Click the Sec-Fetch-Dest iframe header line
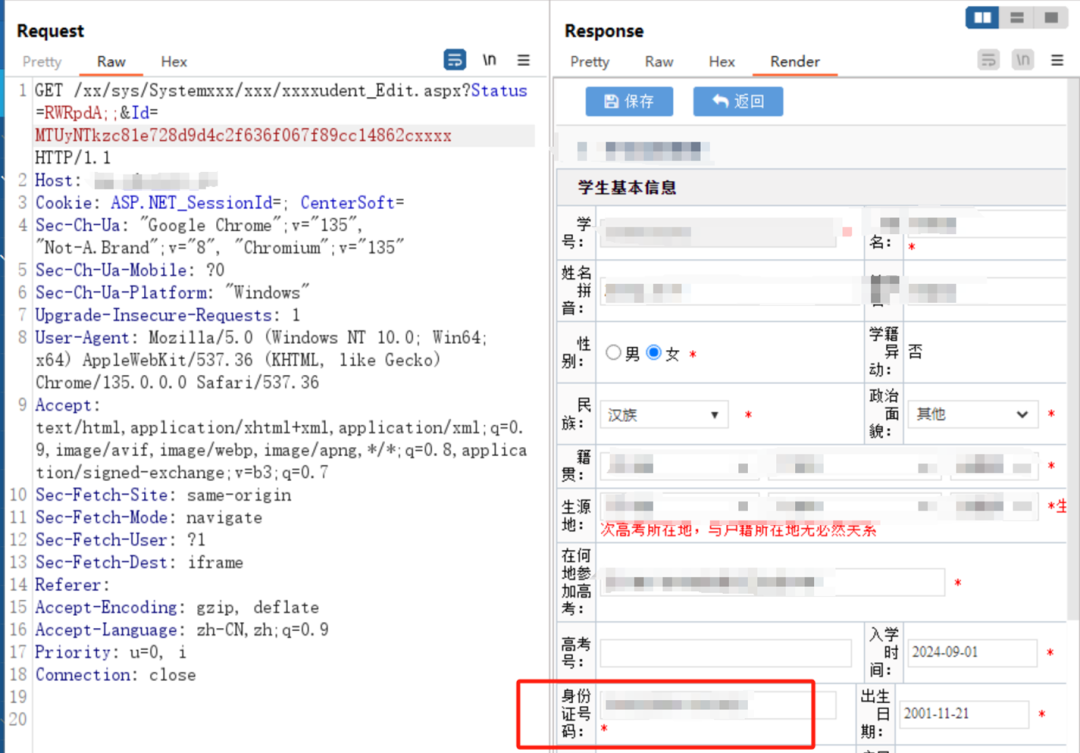Screen dimensions: 1080x753 click(139, 562)
